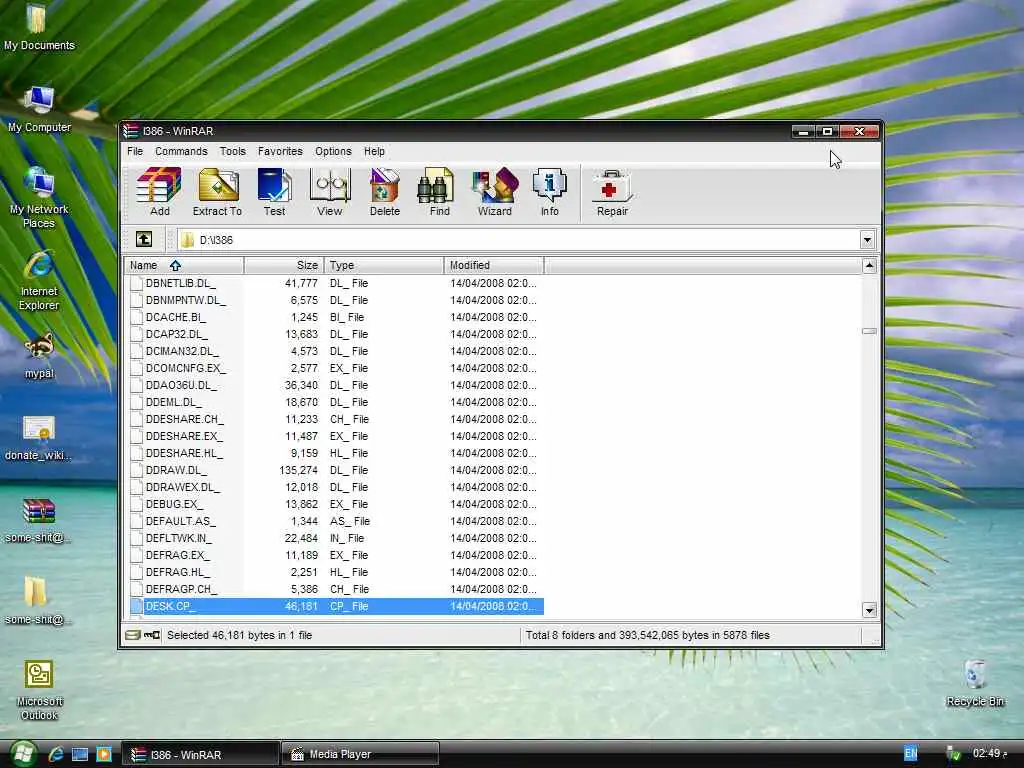The height and width of the screenshot is (768, 1024).
Task: Select the file DEFRAGP.CH_
Action: tap(182, 589)
